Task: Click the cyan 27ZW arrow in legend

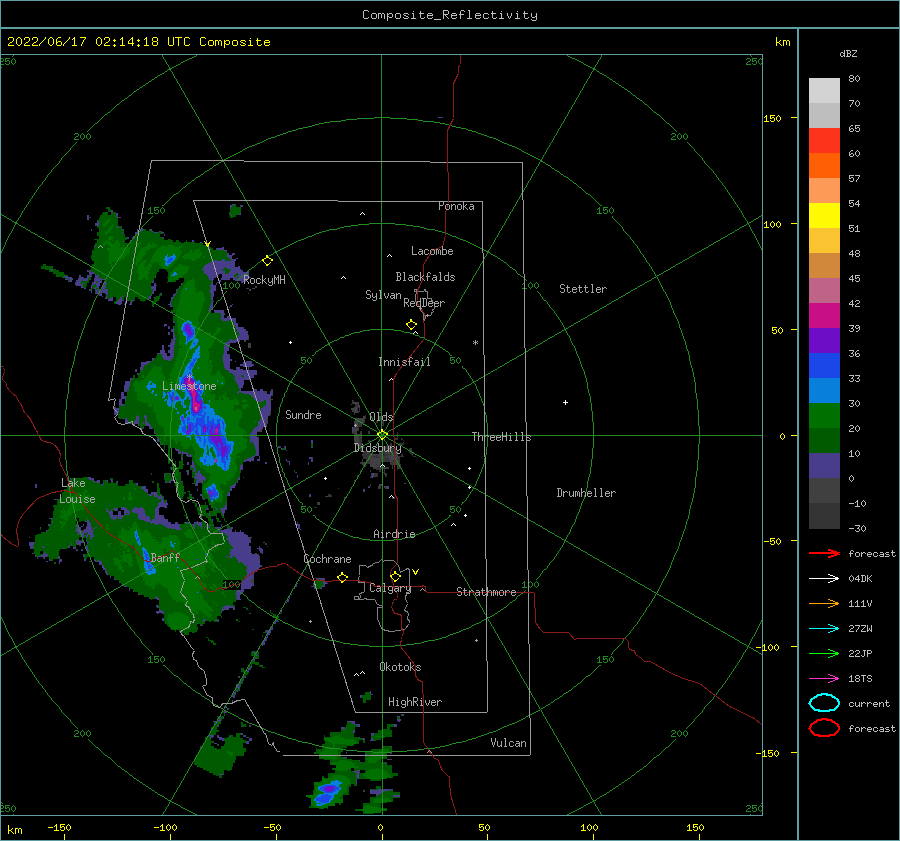Action: pyautogui.click(x=824, y=629)
